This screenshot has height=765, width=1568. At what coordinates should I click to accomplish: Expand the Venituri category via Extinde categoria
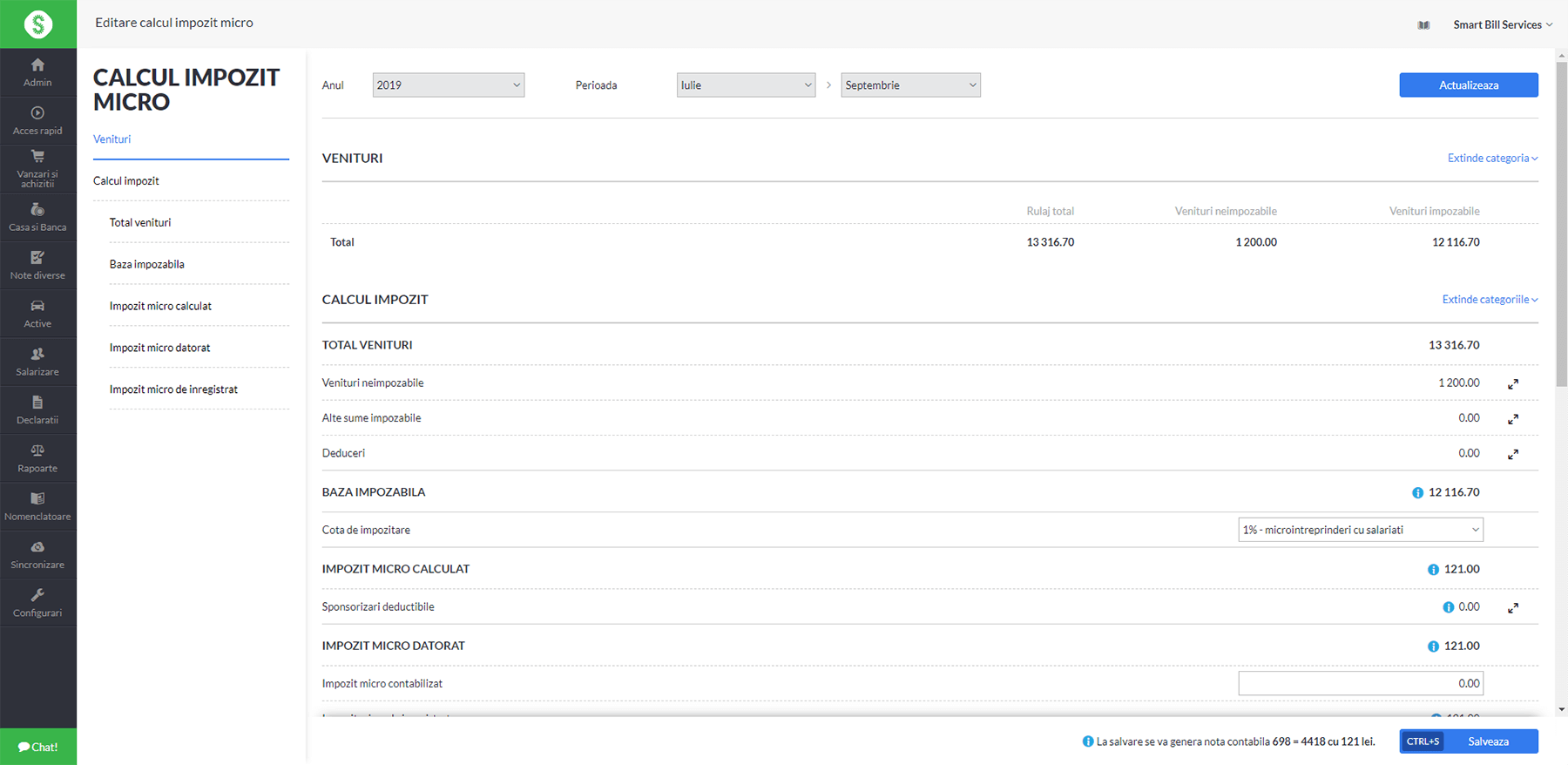pyautogui.click(x=1492, y=159)
